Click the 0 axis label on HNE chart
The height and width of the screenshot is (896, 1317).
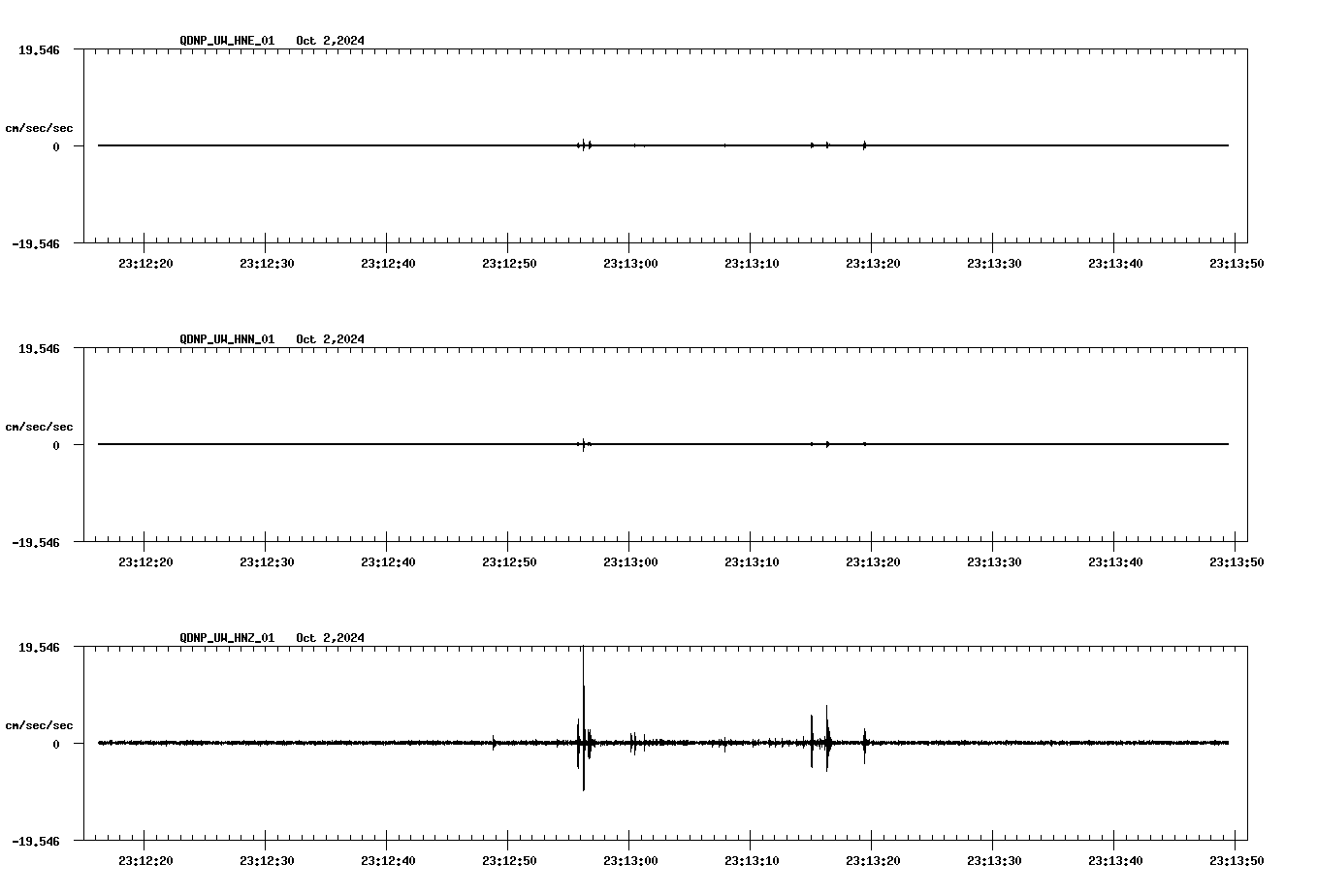(x=56, y=147)
